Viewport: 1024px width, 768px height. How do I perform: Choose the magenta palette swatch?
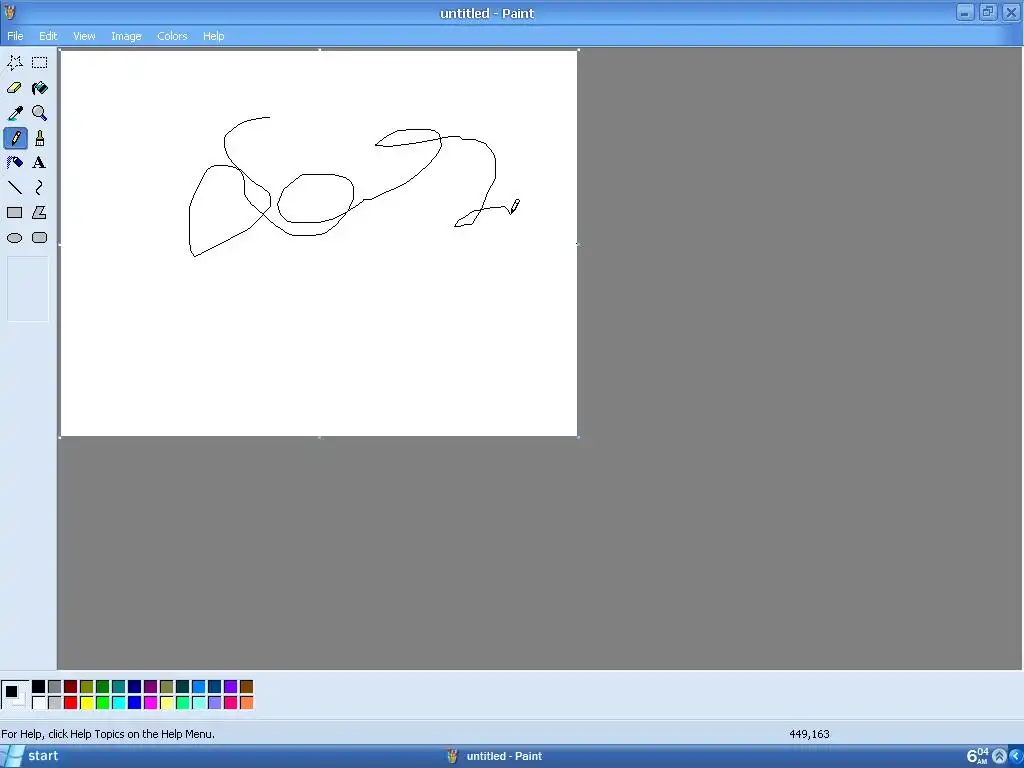[x=150, y=703]
